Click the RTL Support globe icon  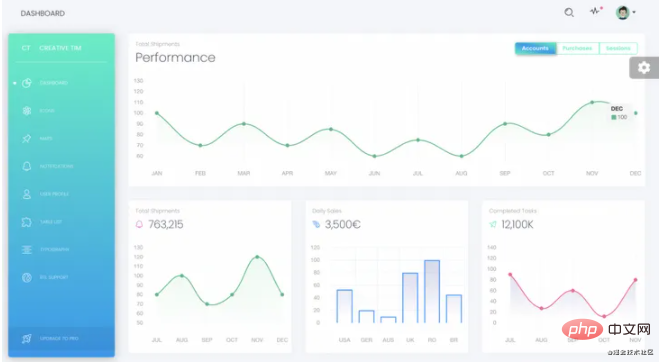[27, 277]
